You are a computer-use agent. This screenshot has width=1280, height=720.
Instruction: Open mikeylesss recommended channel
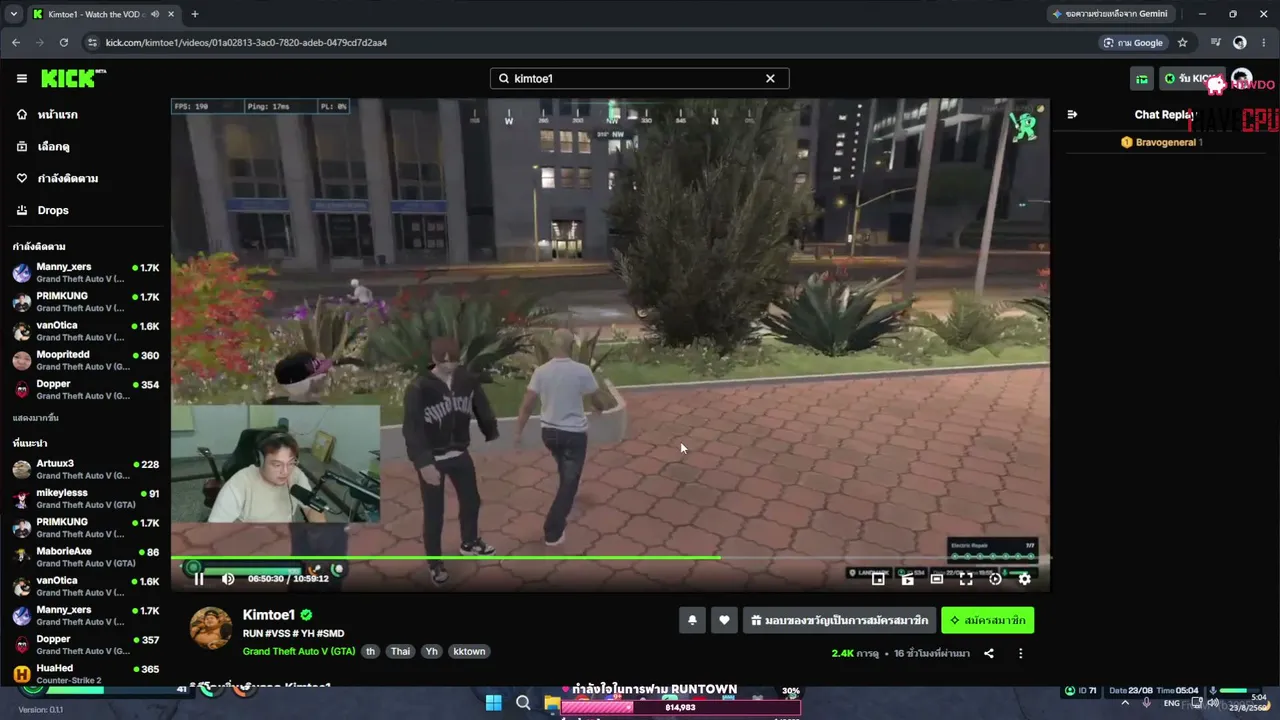pos(85,499)
